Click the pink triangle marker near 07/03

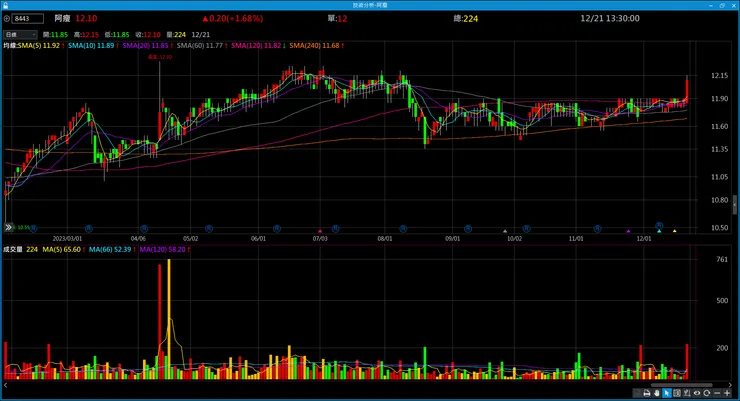[320, 231]
